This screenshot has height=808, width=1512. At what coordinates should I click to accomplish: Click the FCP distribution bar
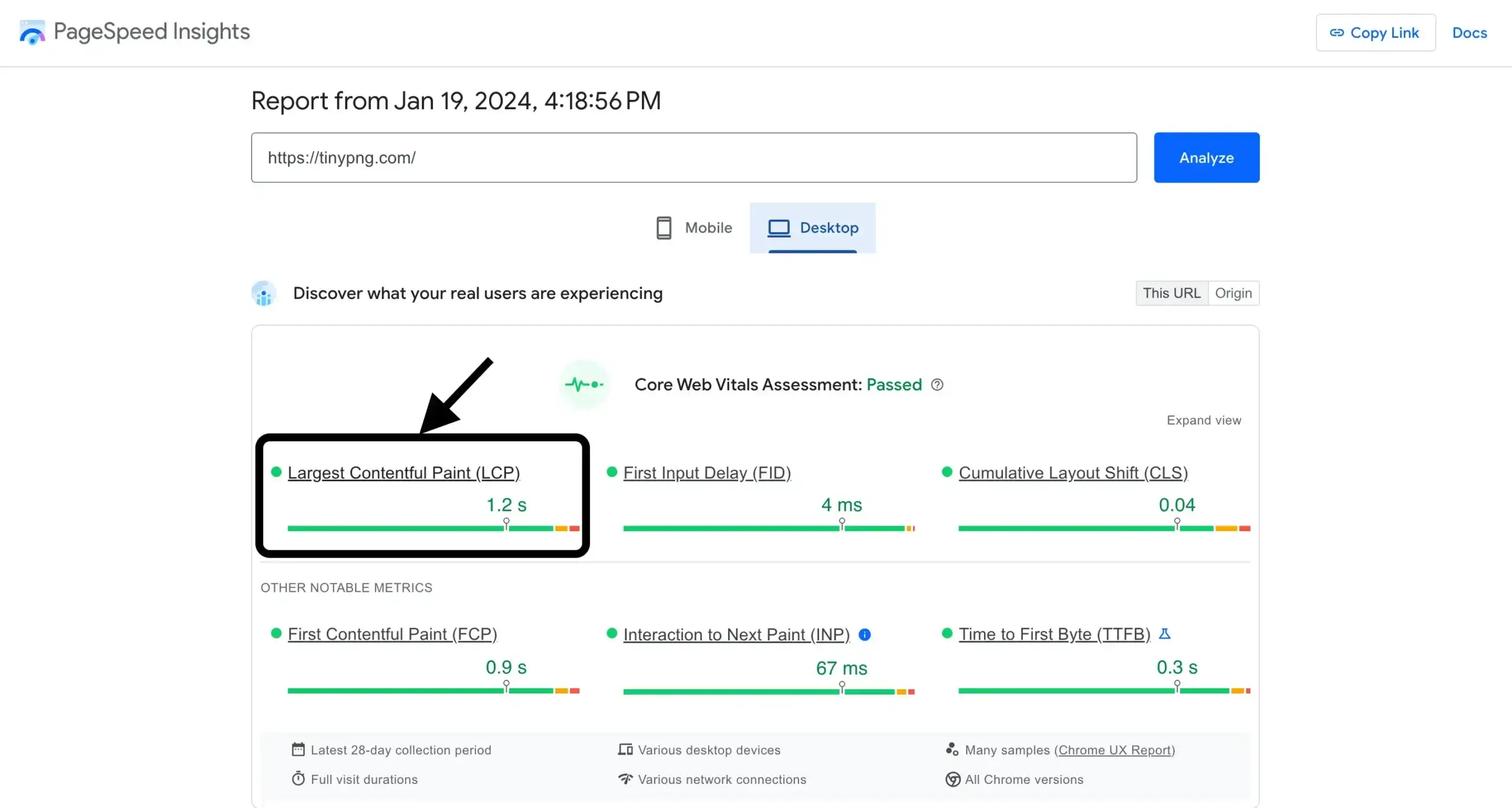(x=434, y=690)
